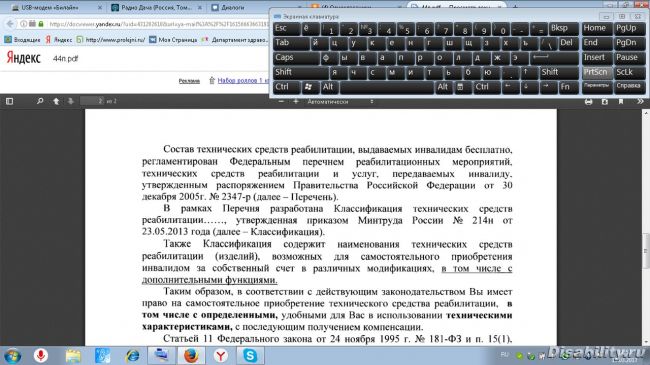Image resolution: width=650 pixels, height=365 pixels.
Task: Open the Автоматически zoom dropdown
Action: pyautogui.click(x=340, y=102)
